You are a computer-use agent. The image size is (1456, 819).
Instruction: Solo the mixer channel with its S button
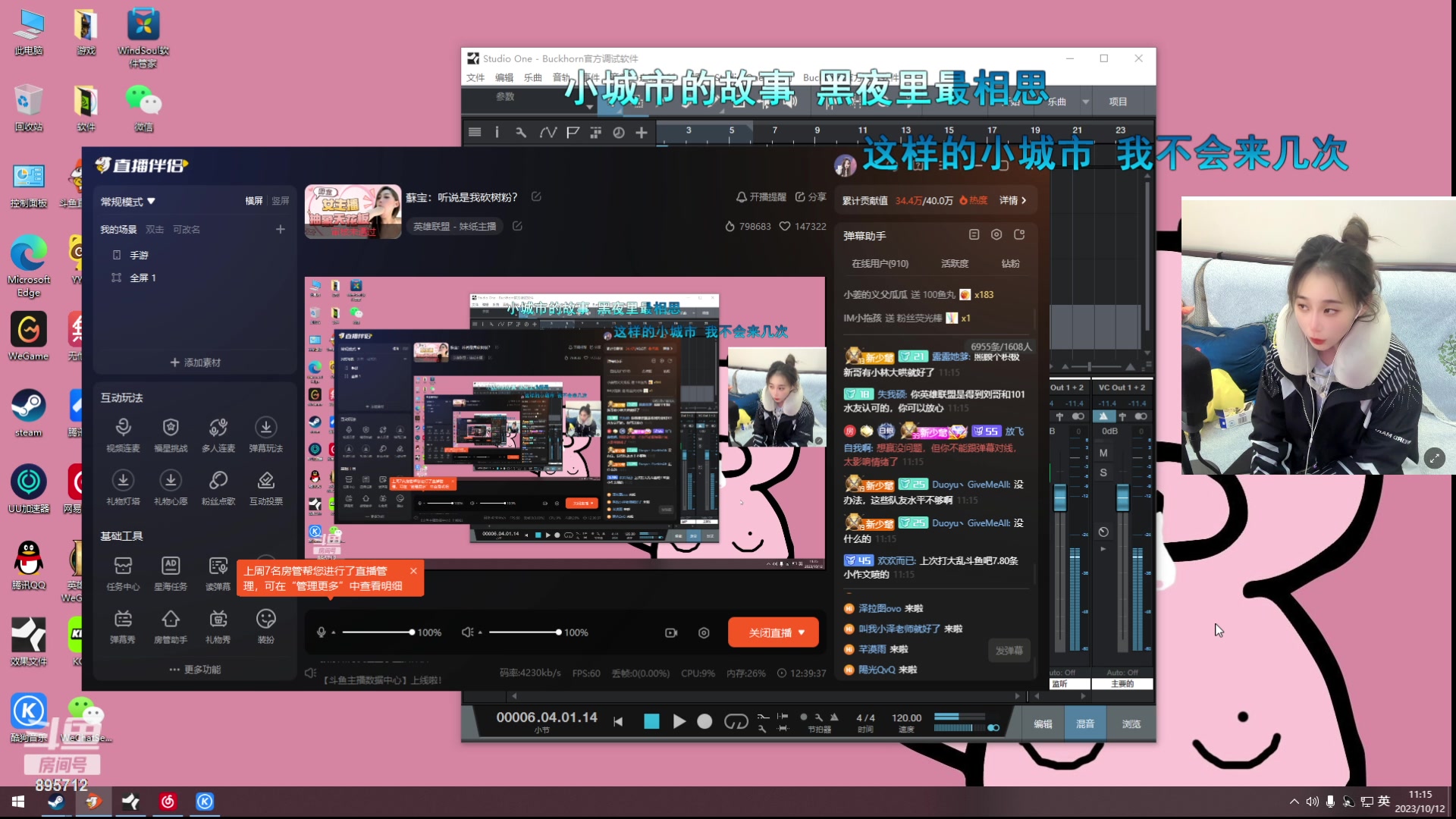(1104, 472)
